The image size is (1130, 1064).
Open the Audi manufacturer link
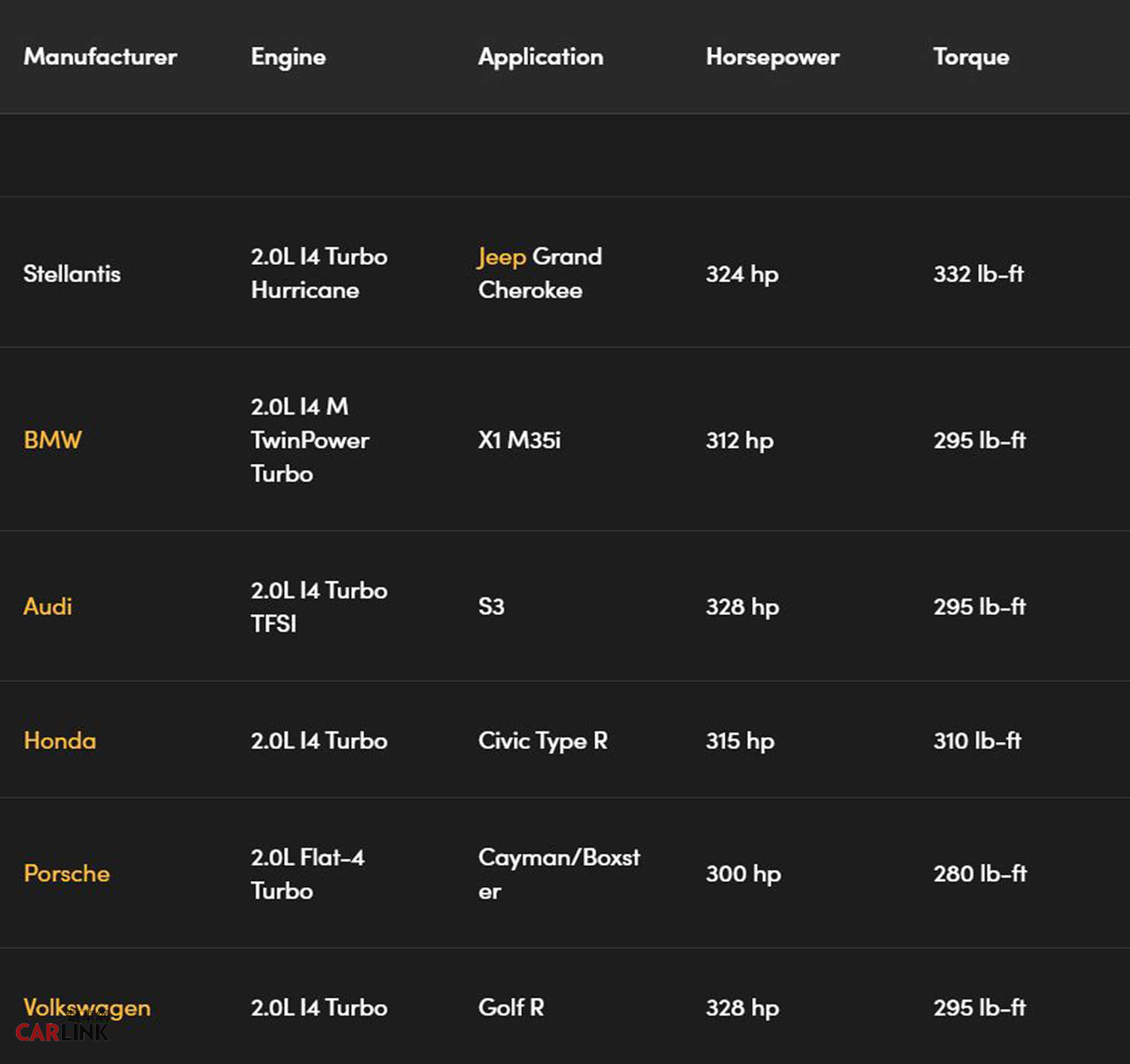click(47, 606)
